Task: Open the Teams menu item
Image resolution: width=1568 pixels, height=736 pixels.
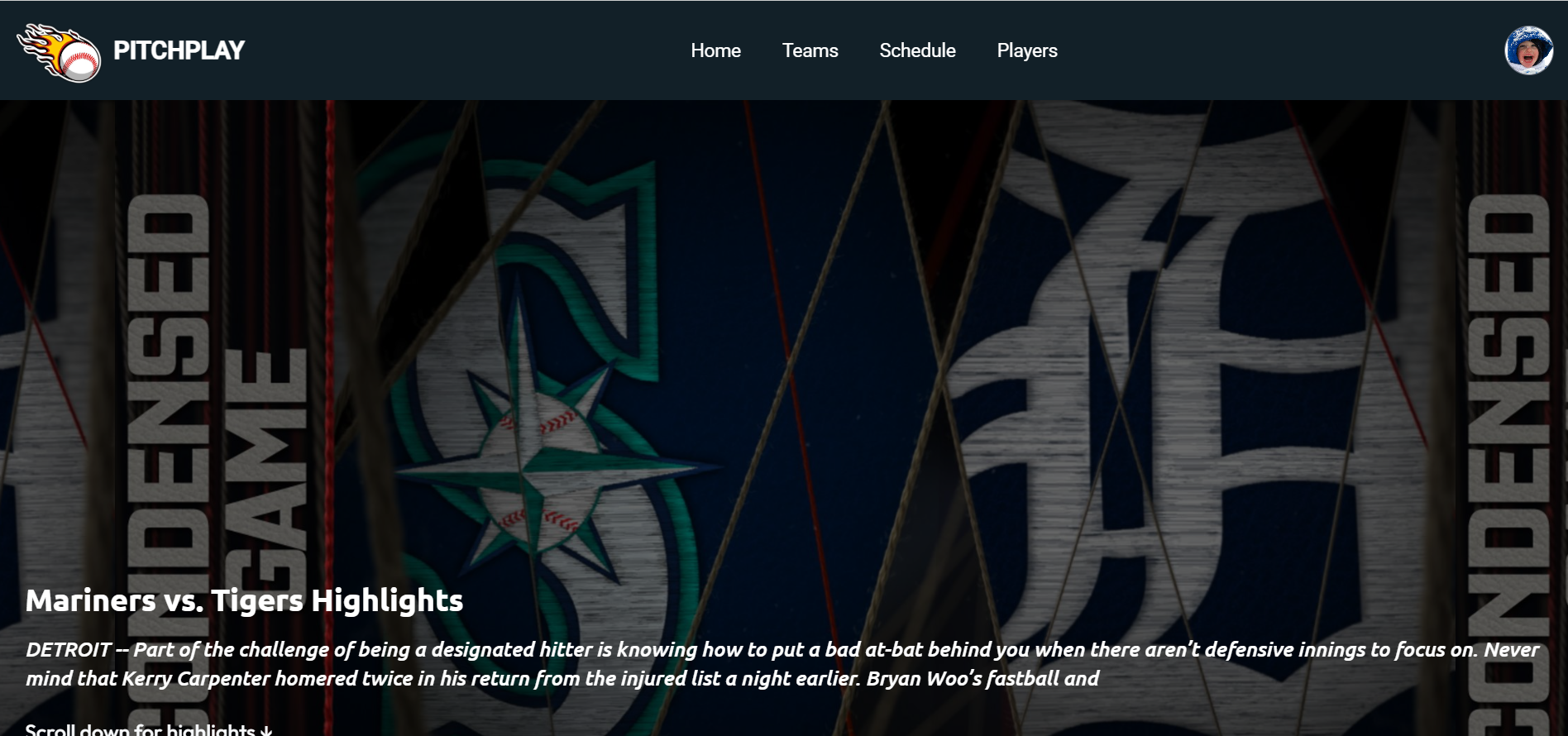Action: pos(810,50)
